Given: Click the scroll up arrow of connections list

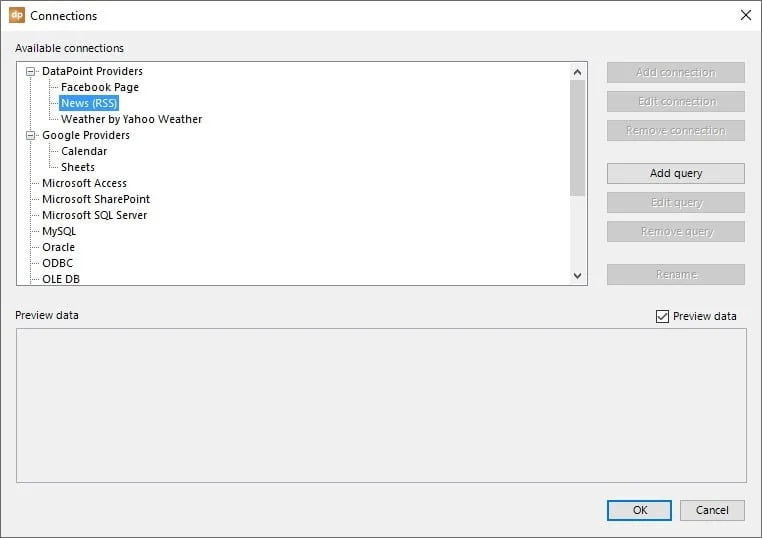Looking at the screenshot, I should pos(577,72).
